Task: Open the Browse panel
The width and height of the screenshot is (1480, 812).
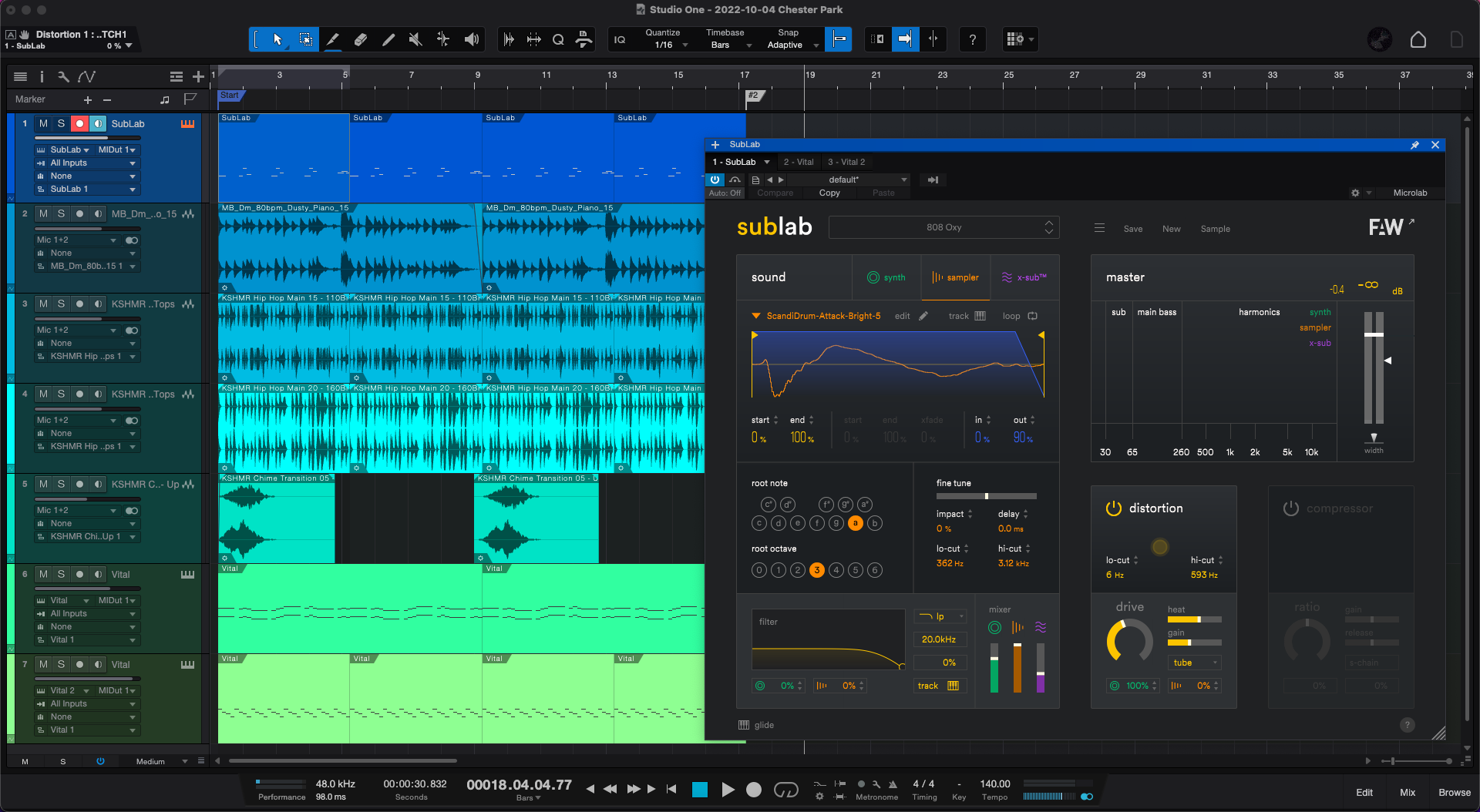Action: point(1455,792)
